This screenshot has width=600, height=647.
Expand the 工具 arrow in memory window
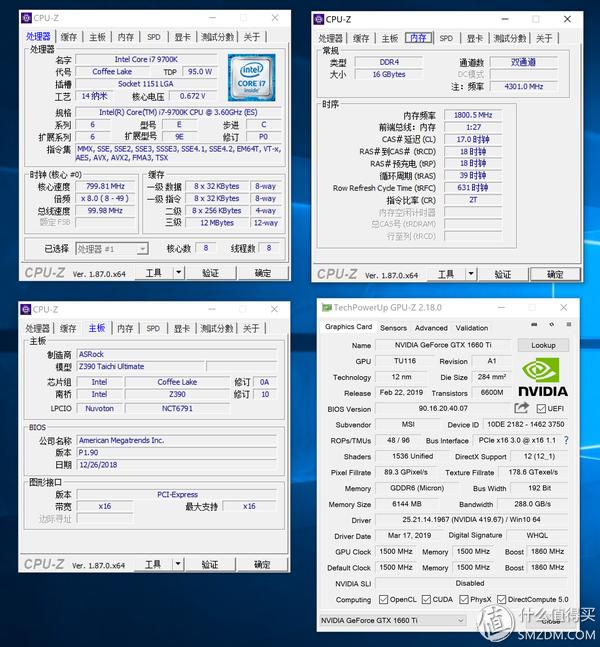pyautogui.click(x=471, y=274)
